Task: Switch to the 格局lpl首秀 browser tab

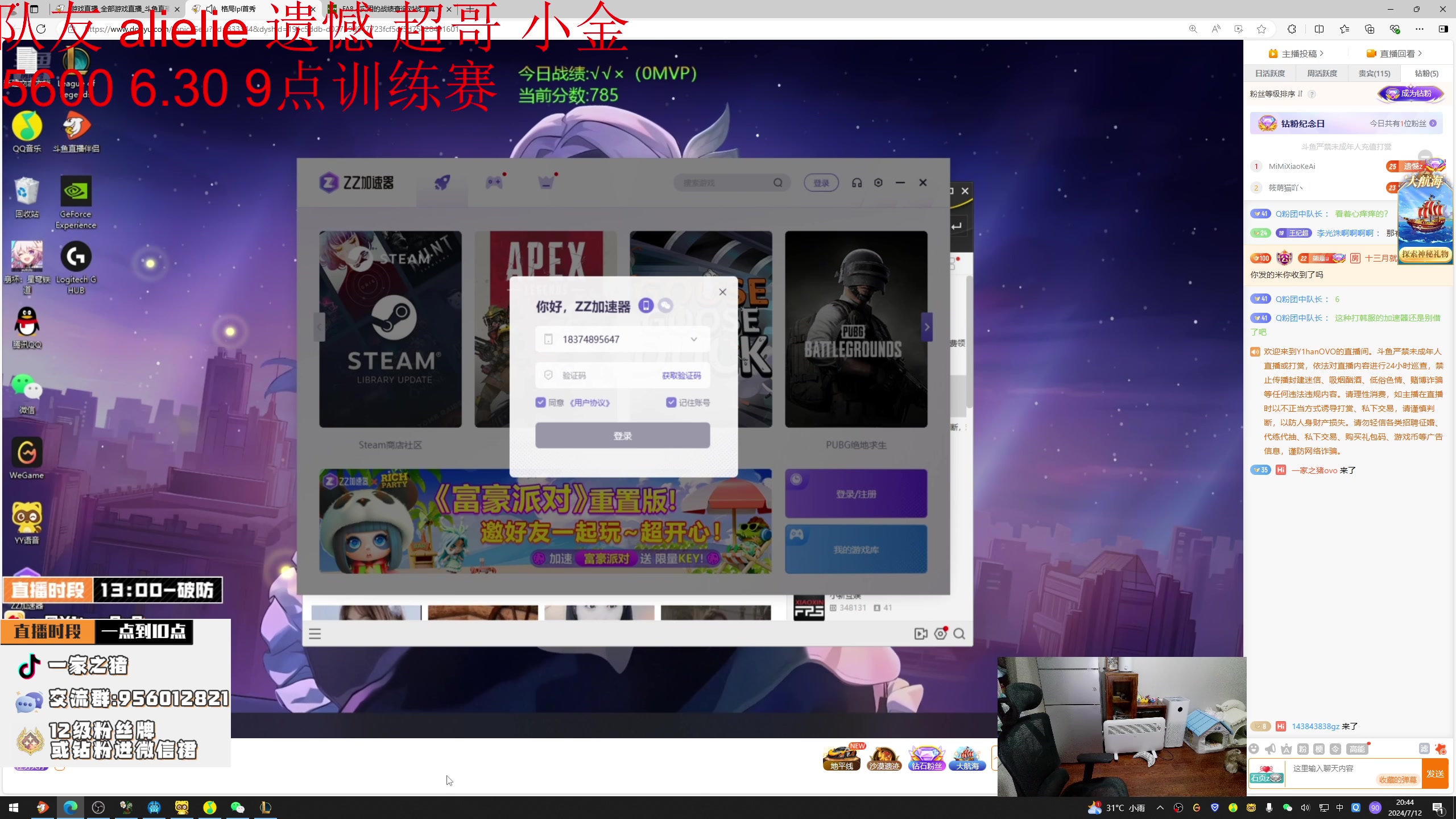Action: point(253,9)
